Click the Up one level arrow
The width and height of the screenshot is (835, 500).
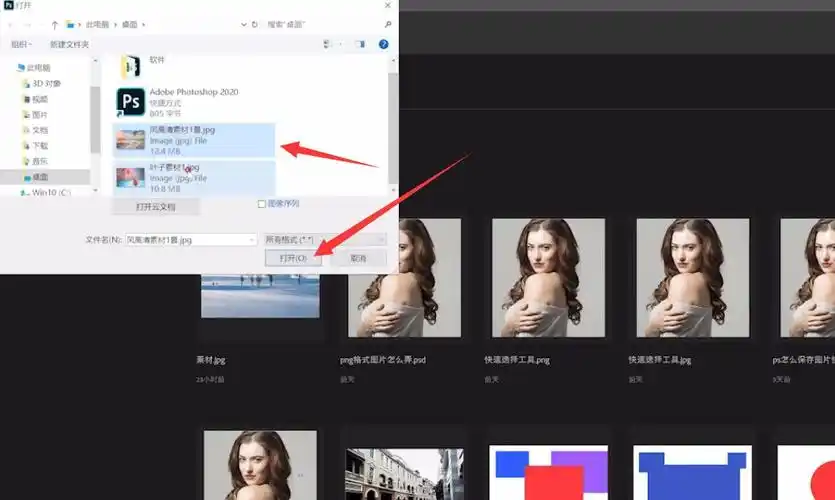[x=54, y=24]
